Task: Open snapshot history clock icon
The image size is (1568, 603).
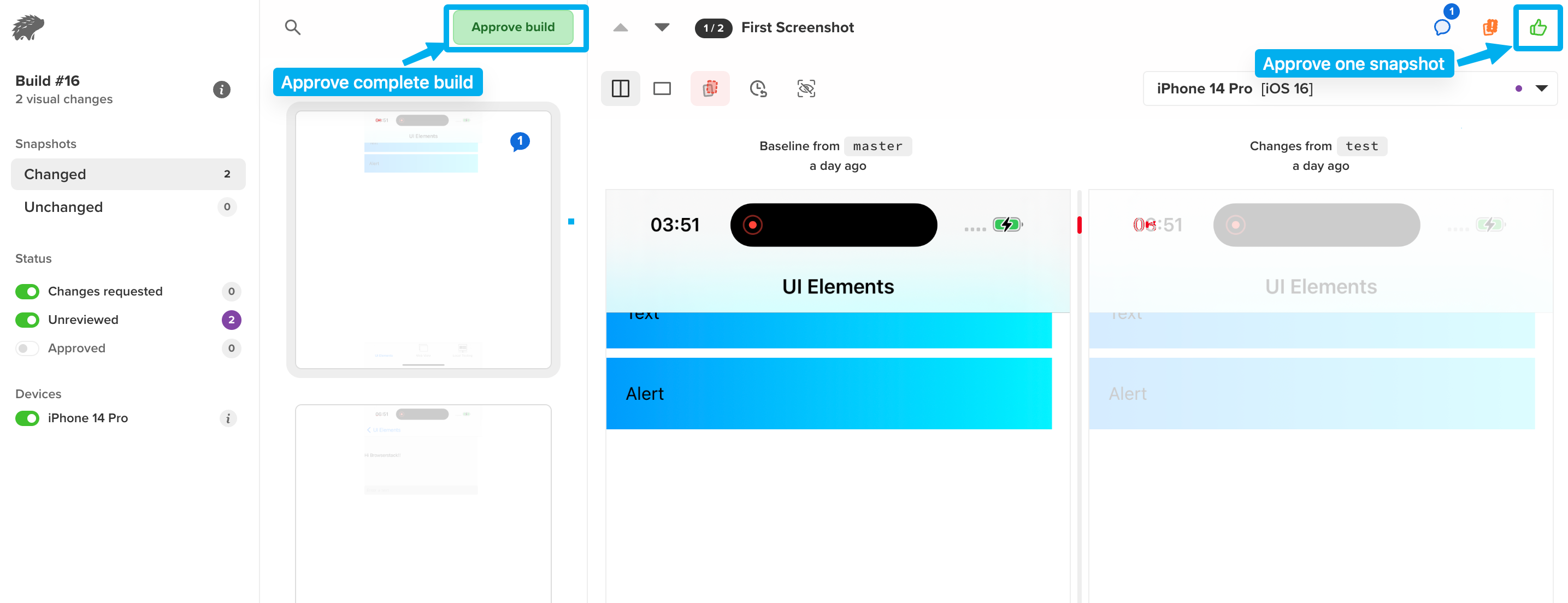Action: point(758,89)
